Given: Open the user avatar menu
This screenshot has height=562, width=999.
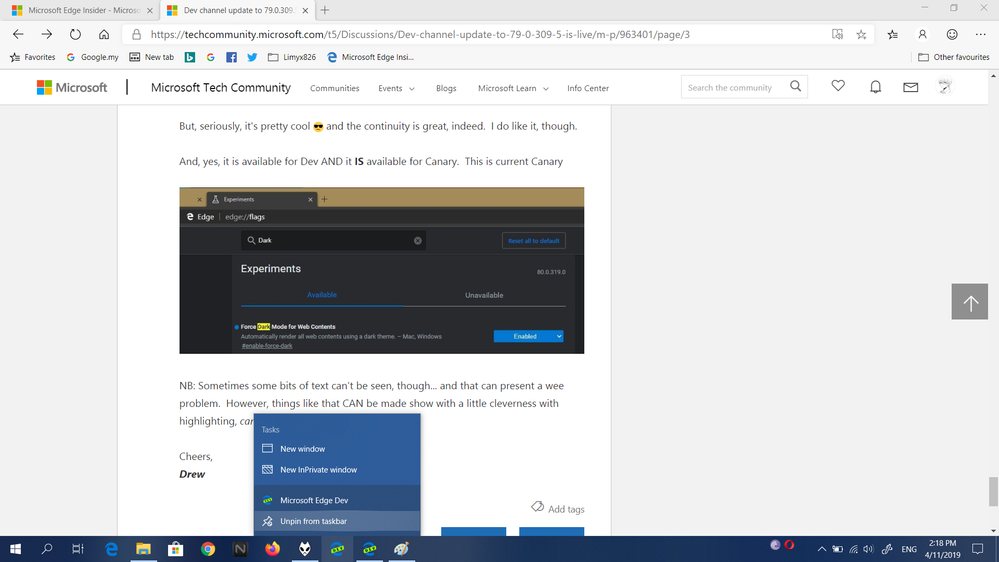Looking at the screenshot, I should [x=945, y=87].
